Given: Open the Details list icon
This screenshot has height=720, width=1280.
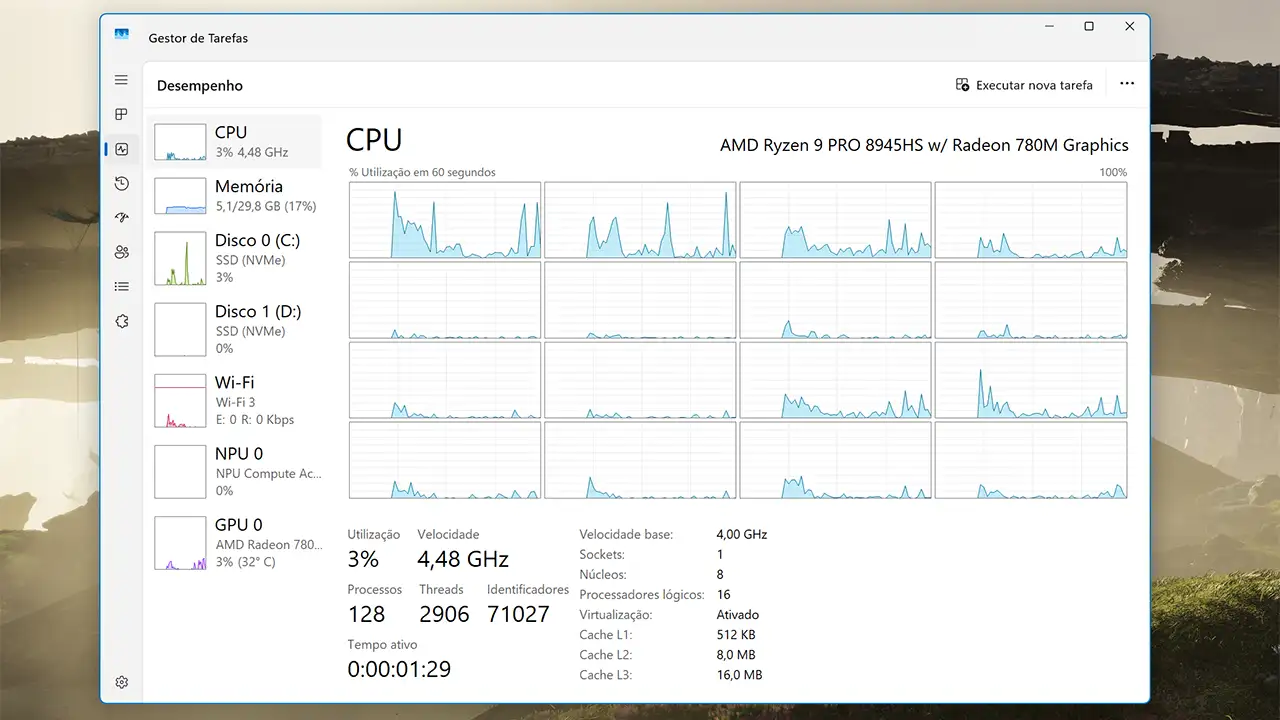Looking at the screenshot, I should 121,287.
